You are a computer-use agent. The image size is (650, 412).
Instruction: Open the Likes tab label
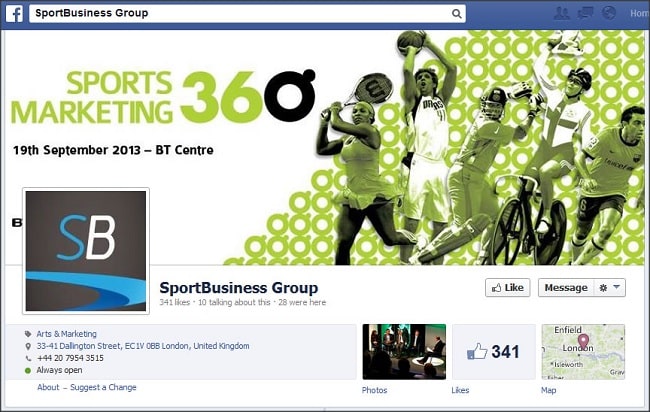(x=460, y=390)
